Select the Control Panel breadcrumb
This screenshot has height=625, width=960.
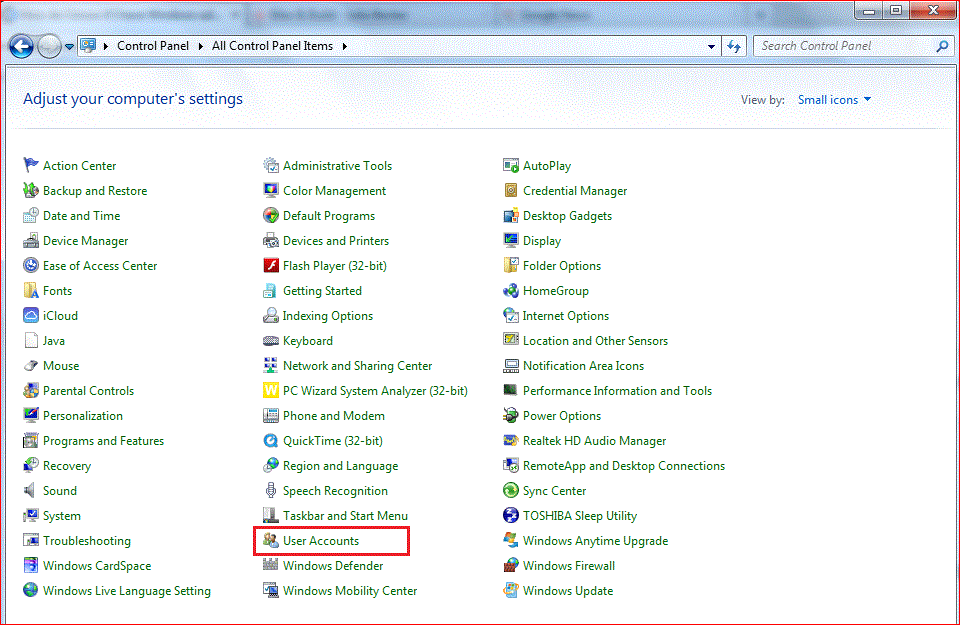[x=153, y=46]
